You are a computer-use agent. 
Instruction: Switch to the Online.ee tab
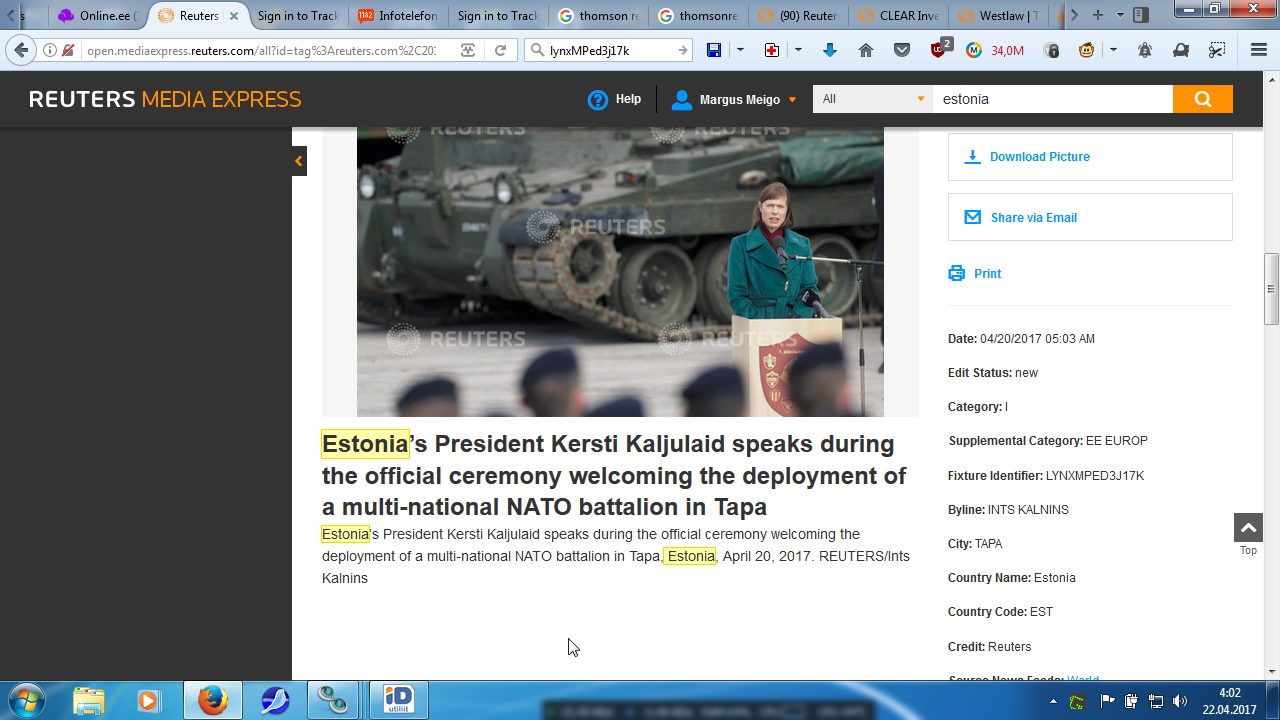pyautogui.click(x=98, y=15)
